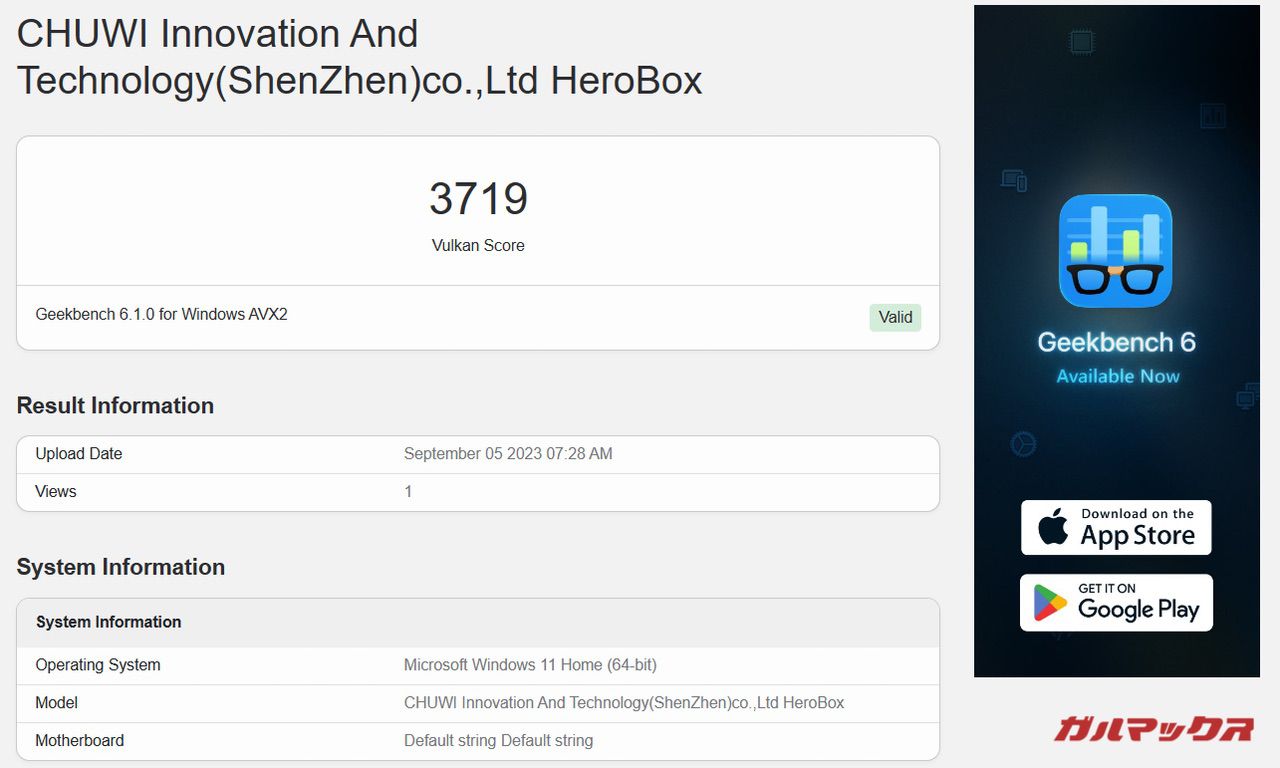Image resolution: width=1280 pixels, height=768 pixels.
Task: Click the CHUWI HeroBox page title
Action: (x=359, y=57)
